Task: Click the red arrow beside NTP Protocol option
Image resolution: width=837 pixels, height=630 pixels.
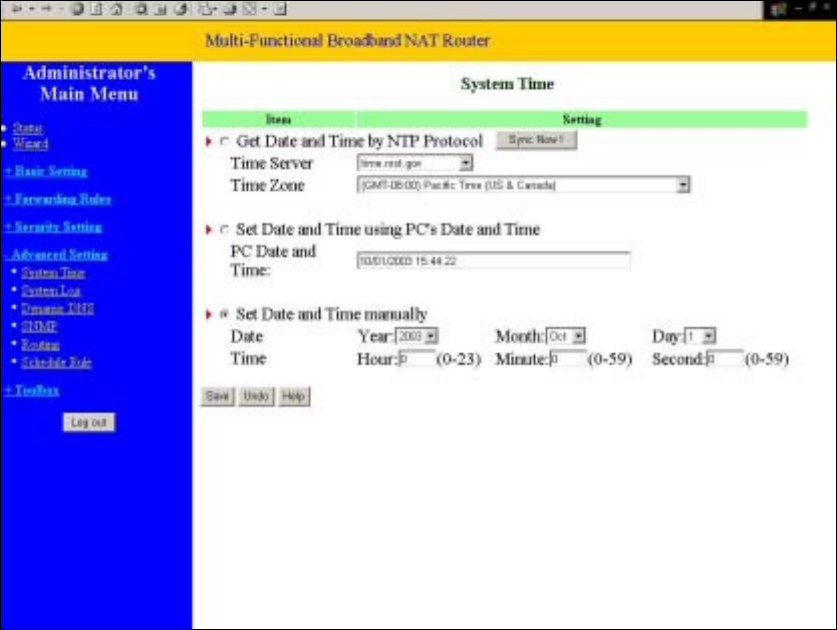Action: coord(209,141)
